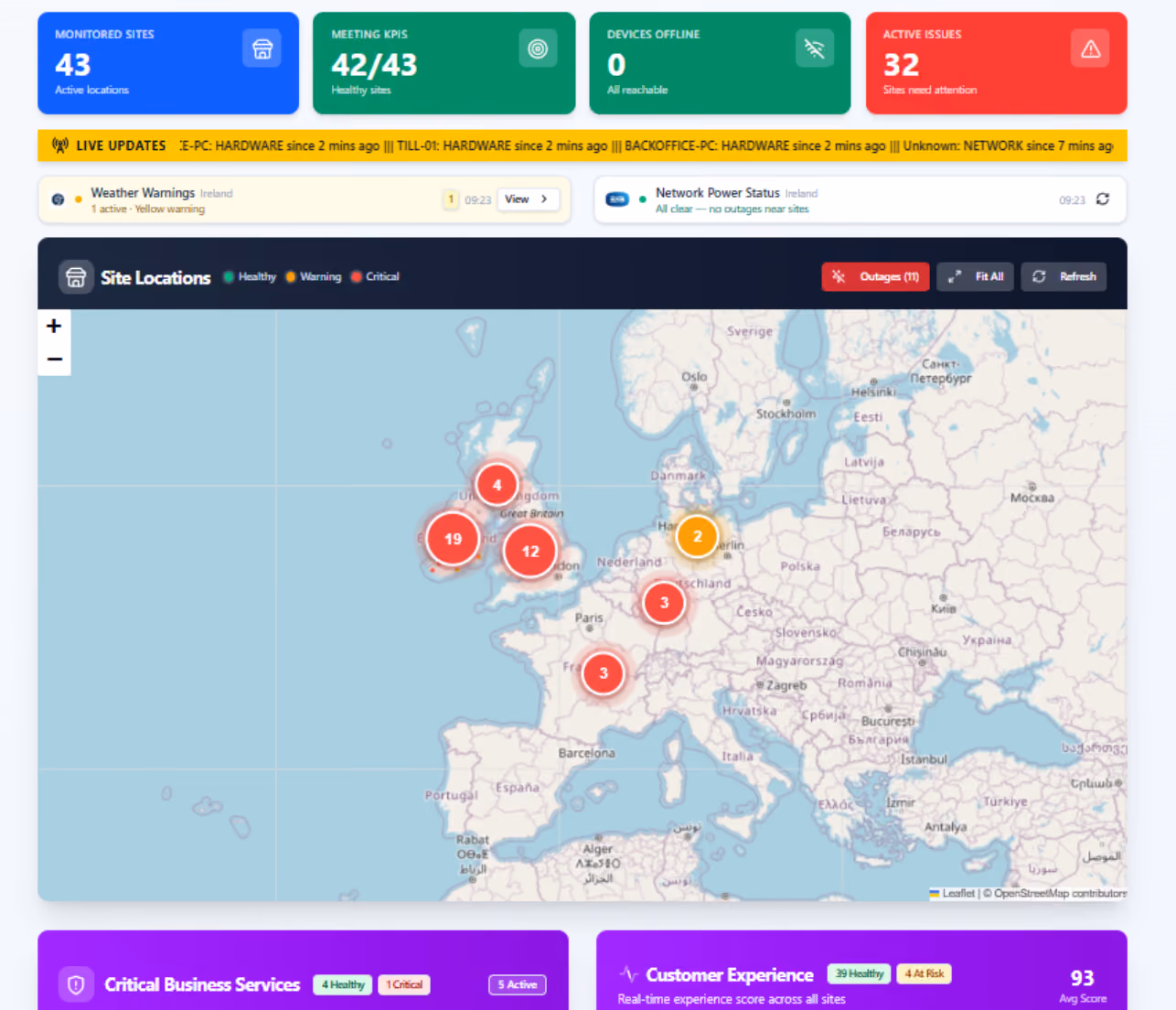Click the Devices Offline 0 value
1176x1010 pixels.
tap(616, 65)
